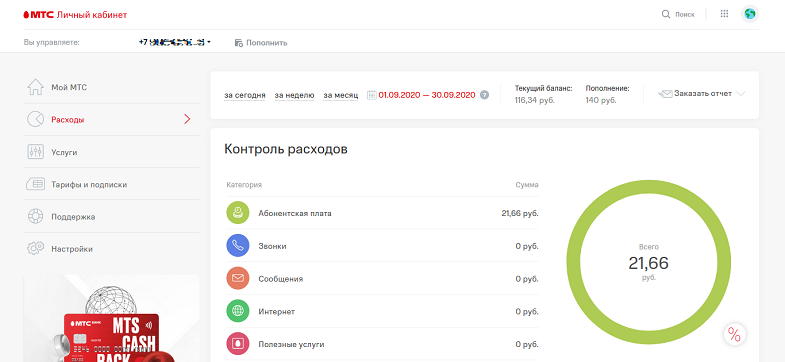This screenshot has height=362, width=785.
Task: Click the Всего 21,66 total in chart
Action: click(x=648, y=262)
